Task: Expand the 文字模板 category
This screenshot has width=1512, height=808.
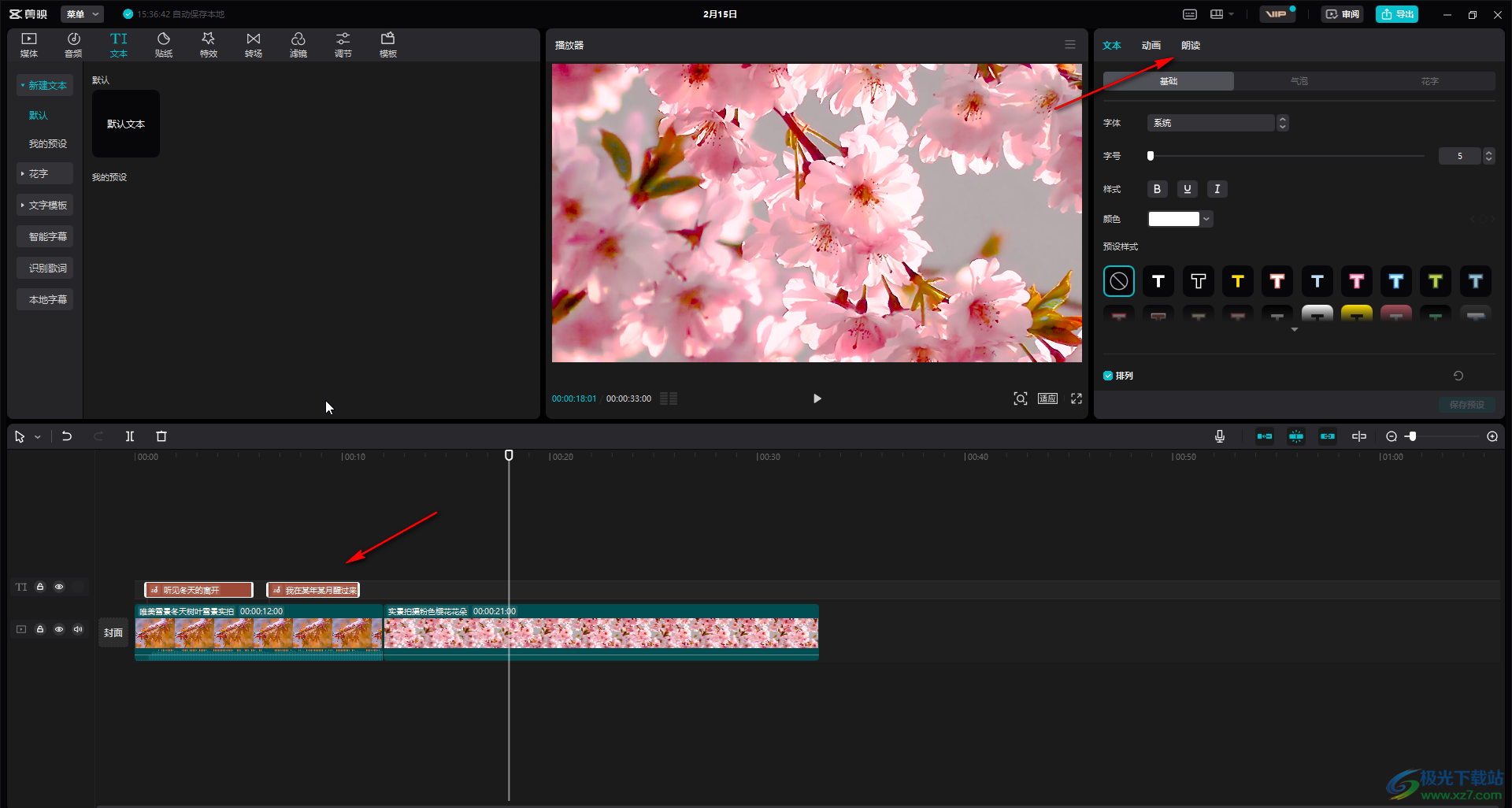Action: click(x=45, y=205)
